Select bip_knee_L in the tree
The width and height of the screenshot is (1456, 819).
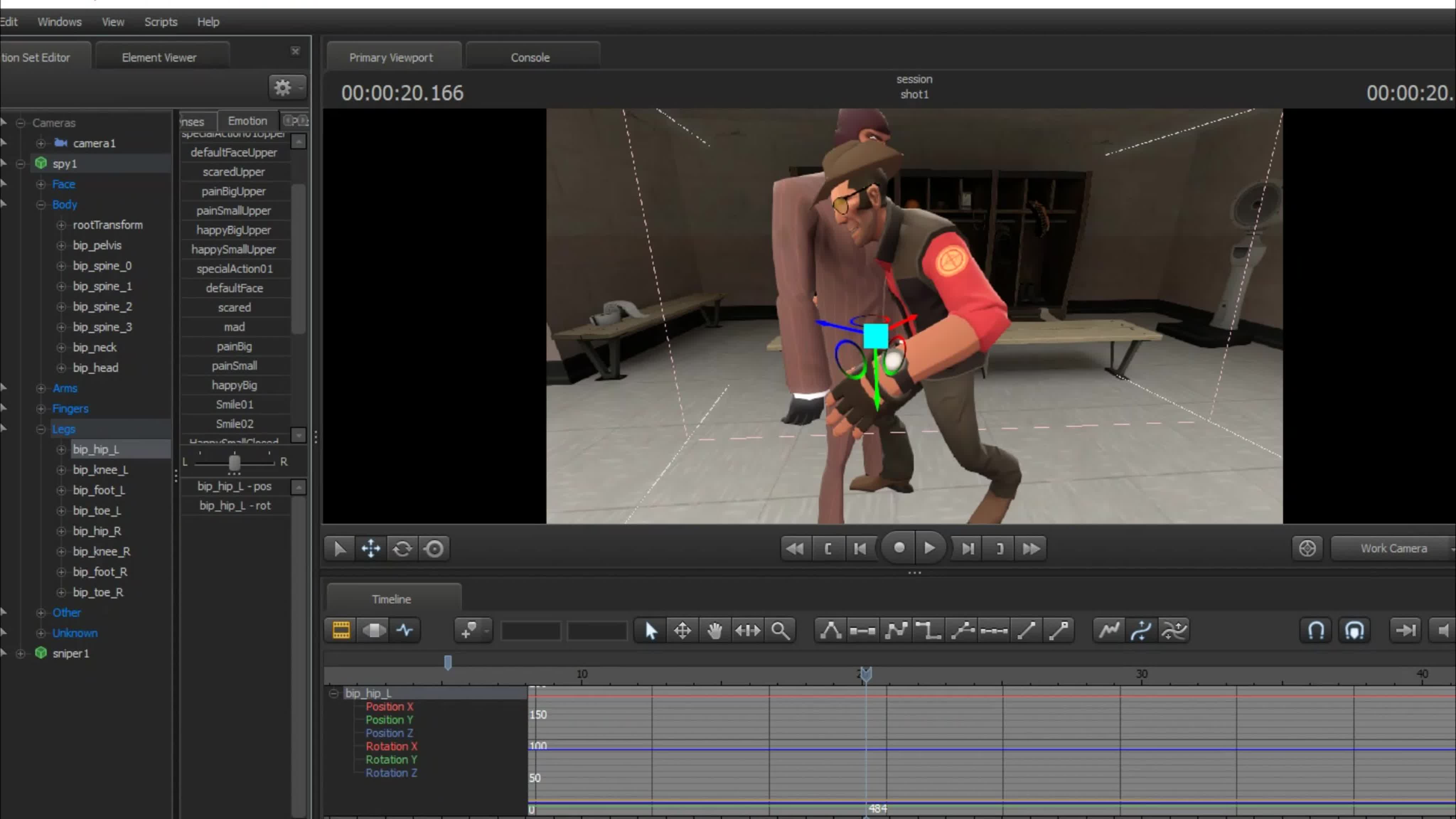100,470
